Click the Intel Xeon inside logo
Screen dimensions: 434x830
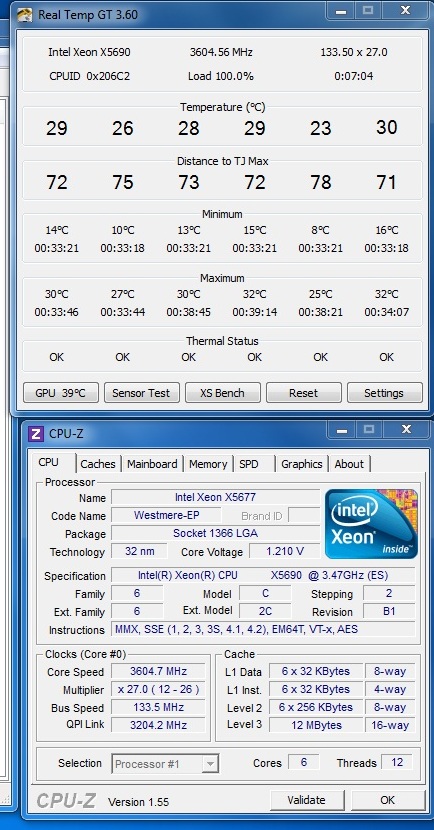click(x=371, y=524)
